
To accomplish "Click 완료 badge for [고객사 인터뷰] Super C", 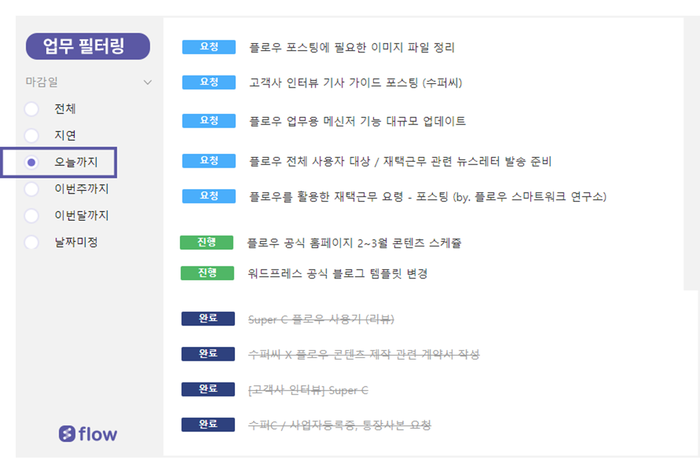I will coord(208,389).
